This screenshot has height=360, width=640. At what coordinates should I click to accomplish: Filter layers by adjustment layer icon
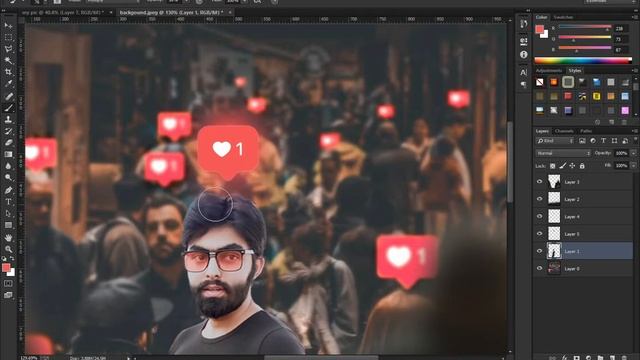(x=593, y=141)
